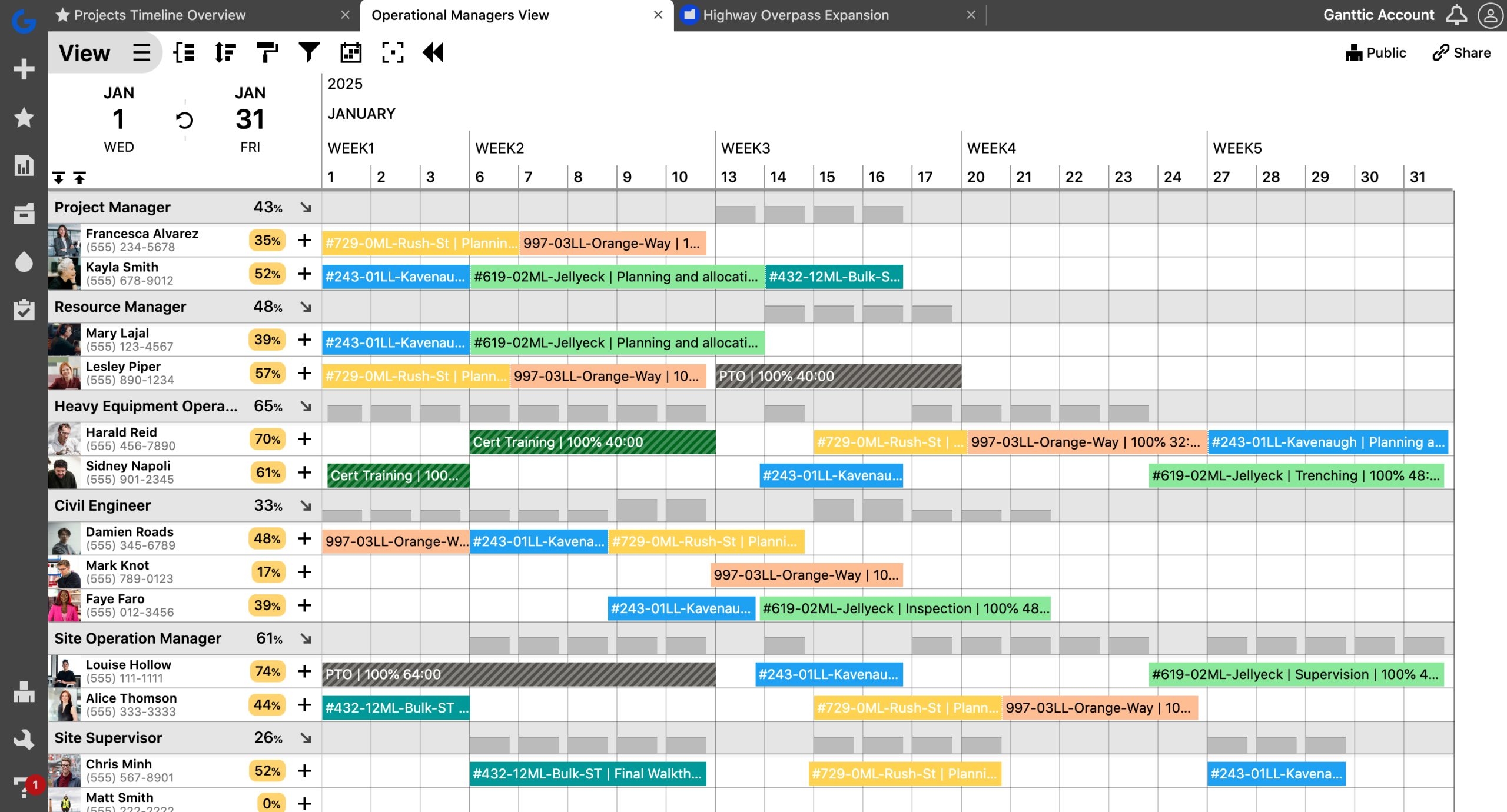1507x812 pixels.
Task: Select the paint roller coloring tool
Action: click(x=267, y=52)
